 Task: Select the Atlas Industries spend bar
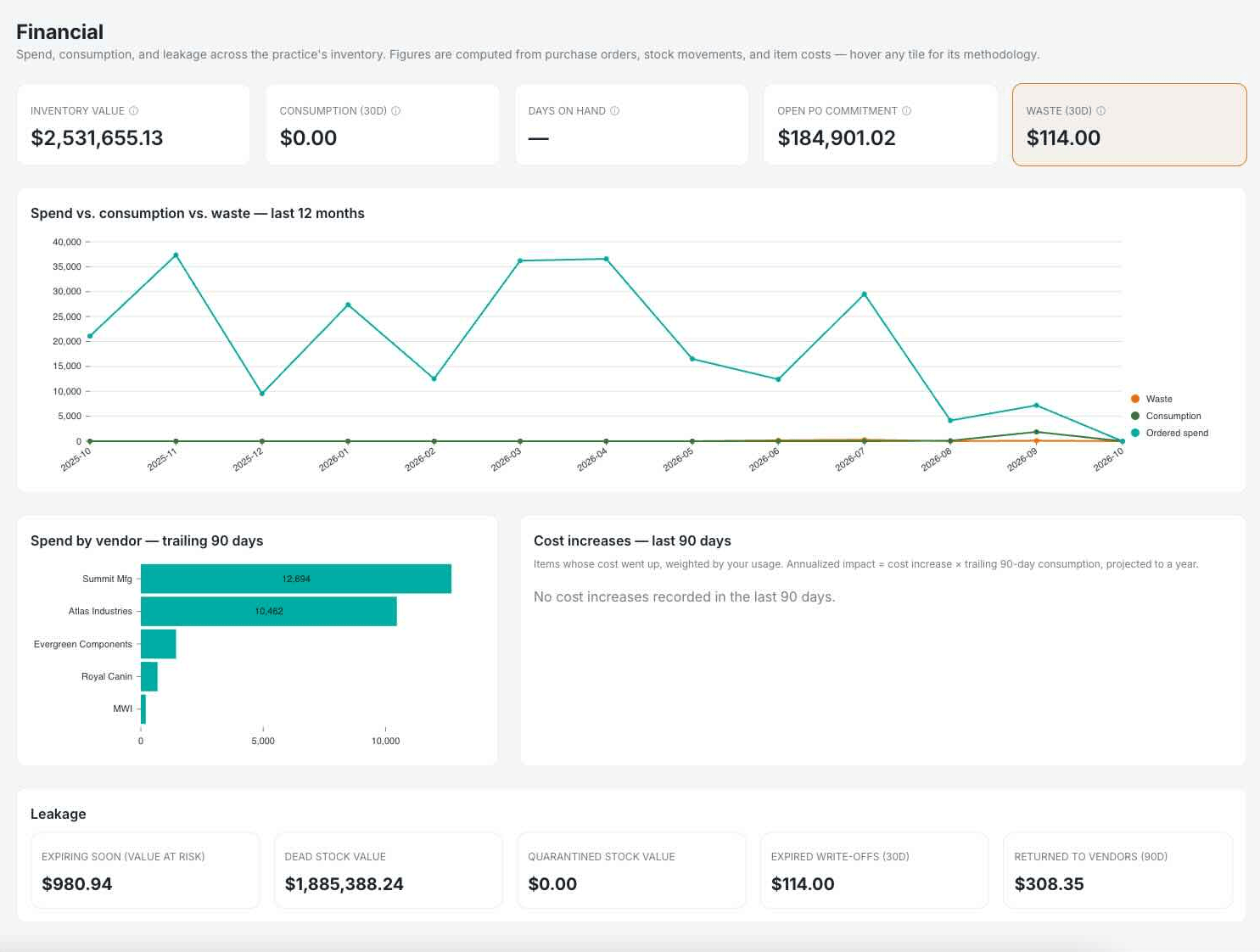[269, 611]
